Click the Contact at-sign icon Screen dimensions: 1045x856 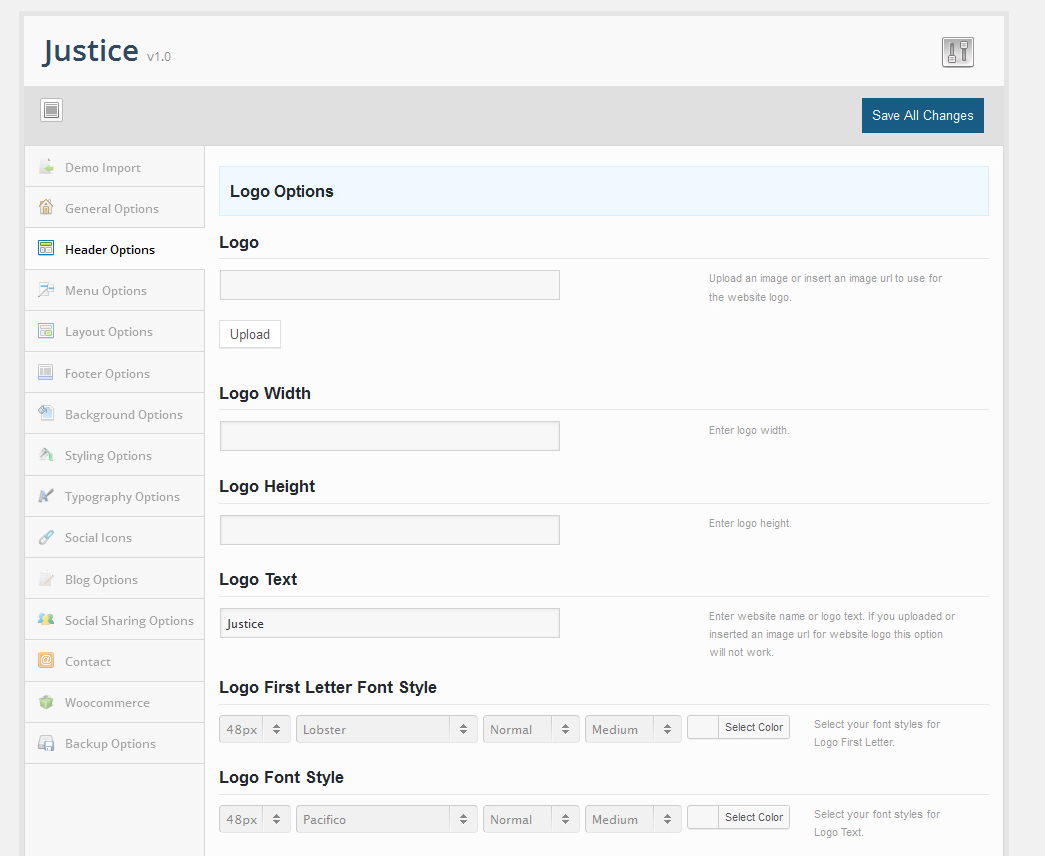click(46, 661)
